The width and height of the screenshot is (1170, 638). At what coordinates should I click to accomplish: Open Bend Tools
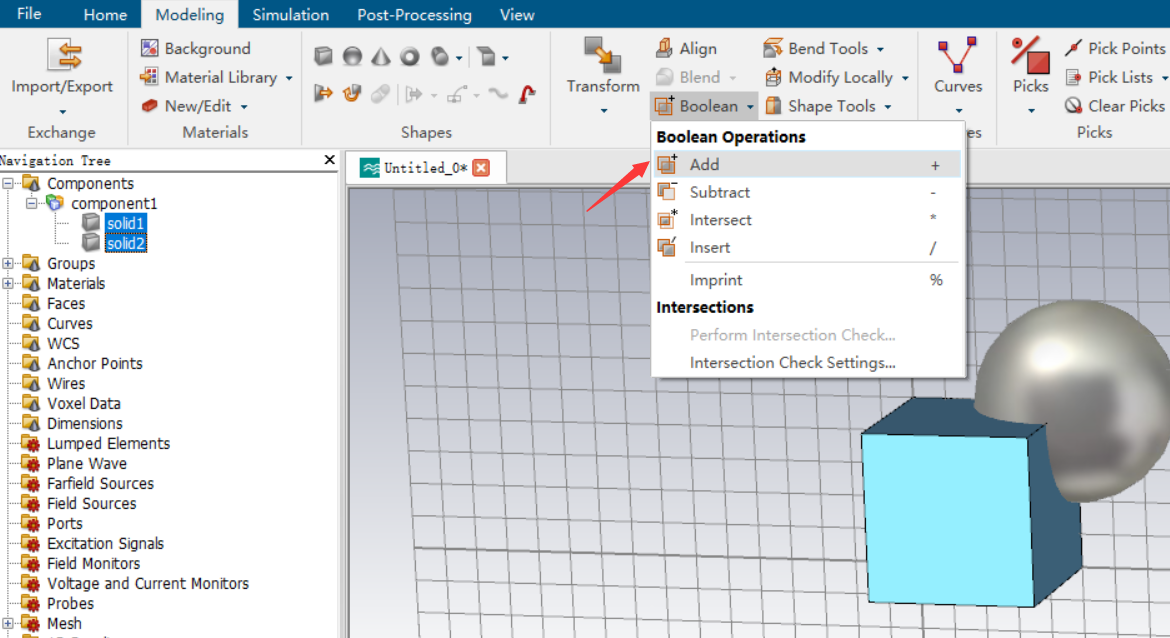coord(816,49)
